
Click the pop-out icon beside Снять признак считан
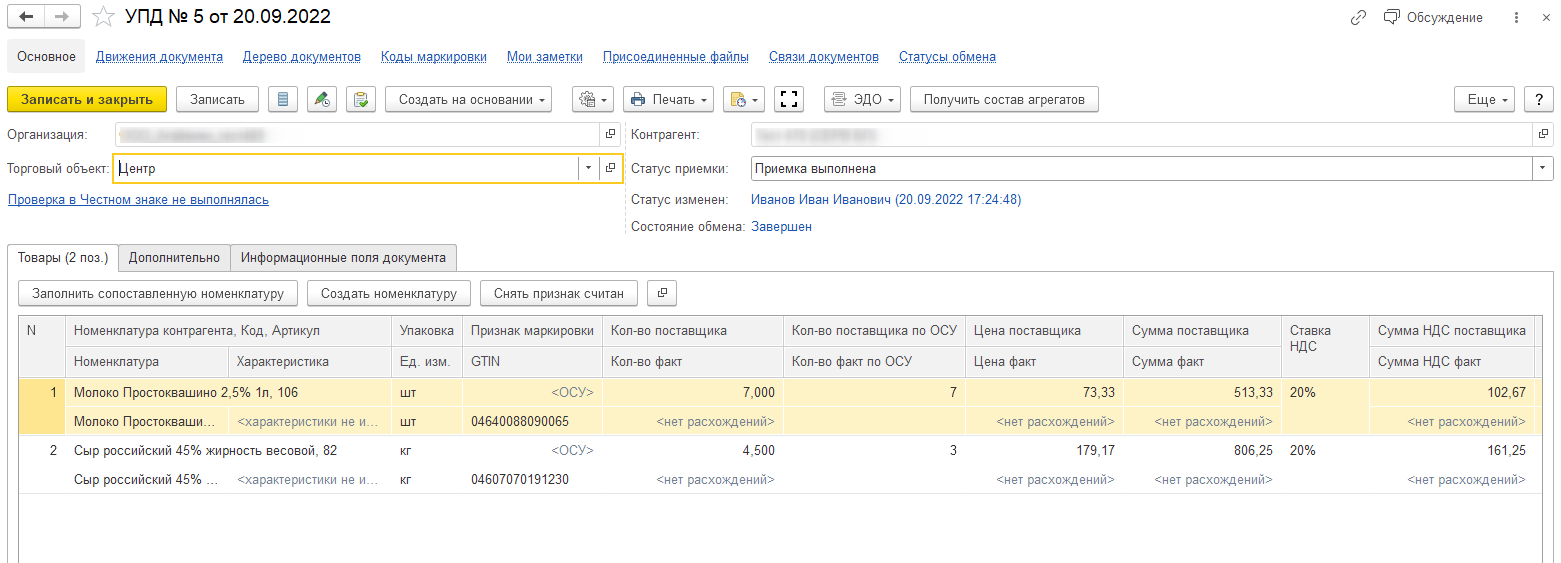tap(662, 293)
